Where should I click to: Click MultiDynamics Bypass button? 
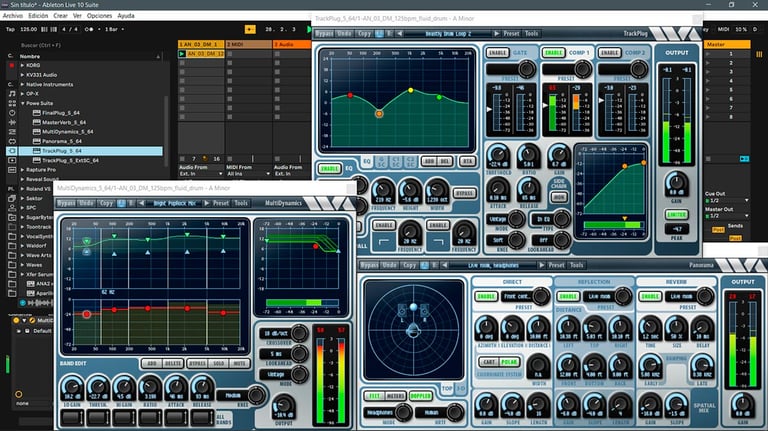66,203
